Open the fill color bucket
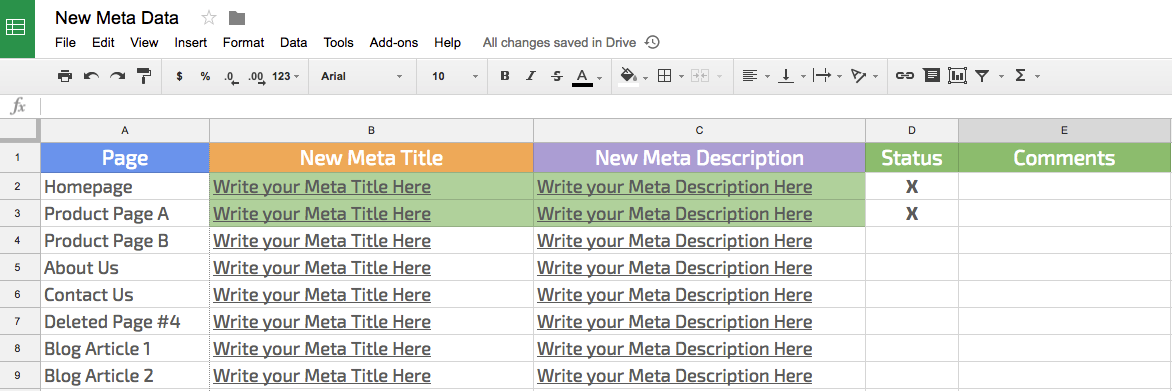Image resolution: width=1172 pixels, height=391 pixels. click(629, 76)
